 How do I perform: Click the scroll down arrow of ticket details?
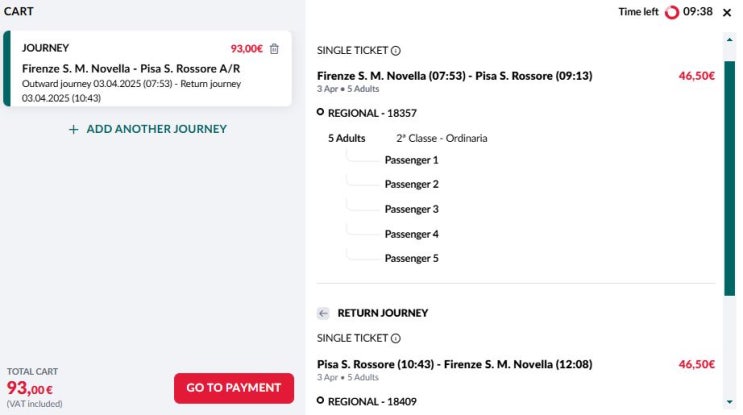click(x=730, y=400)
